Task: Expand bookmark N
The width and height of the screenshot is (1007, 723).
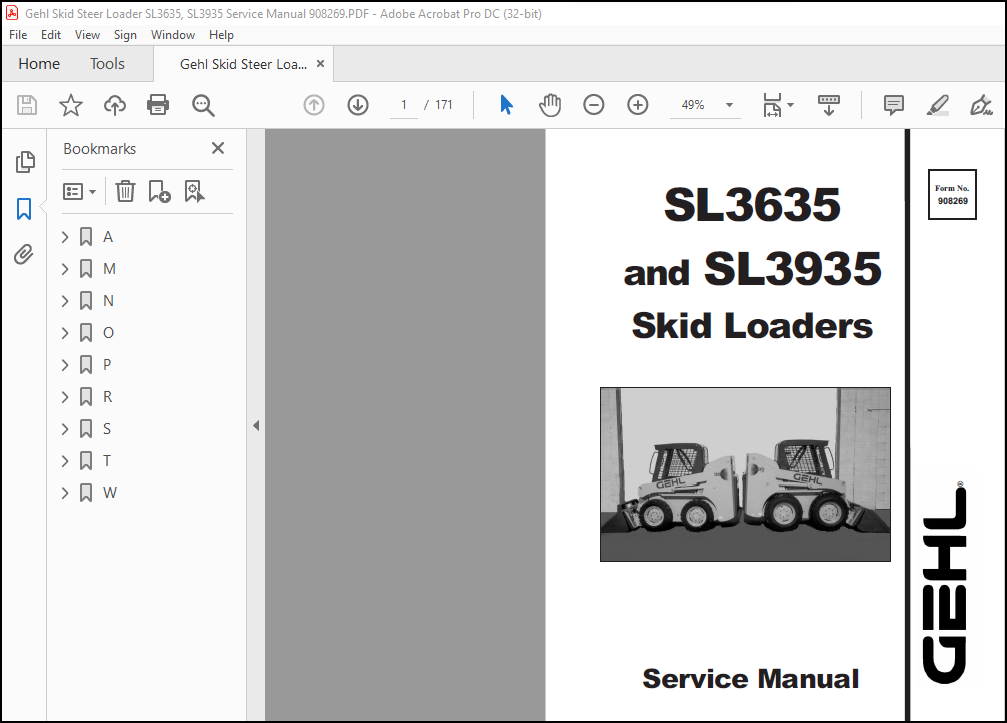Action: click(x=65, y=301)
